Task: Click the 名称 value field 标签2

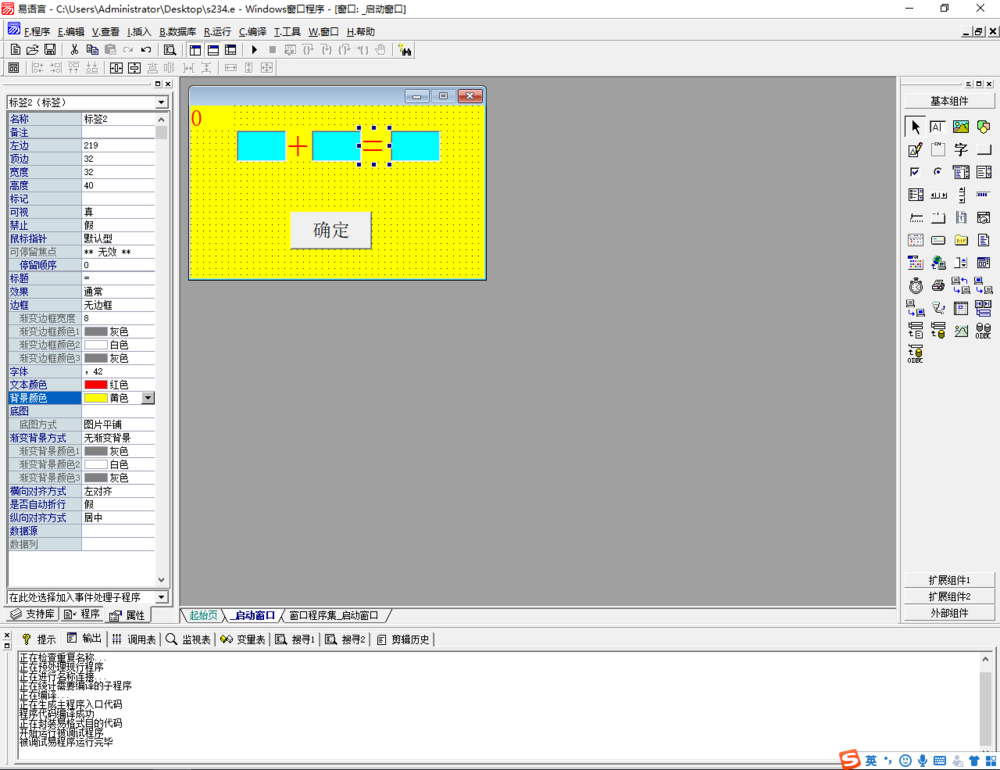Action: pos(118,119)
